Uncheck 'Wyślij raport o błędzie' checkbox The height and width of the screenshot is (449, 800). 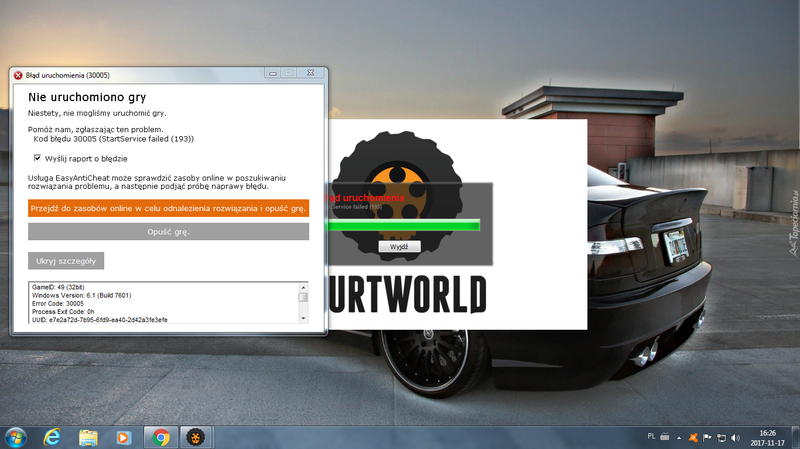pyautogui.click(x=37, y=158)
